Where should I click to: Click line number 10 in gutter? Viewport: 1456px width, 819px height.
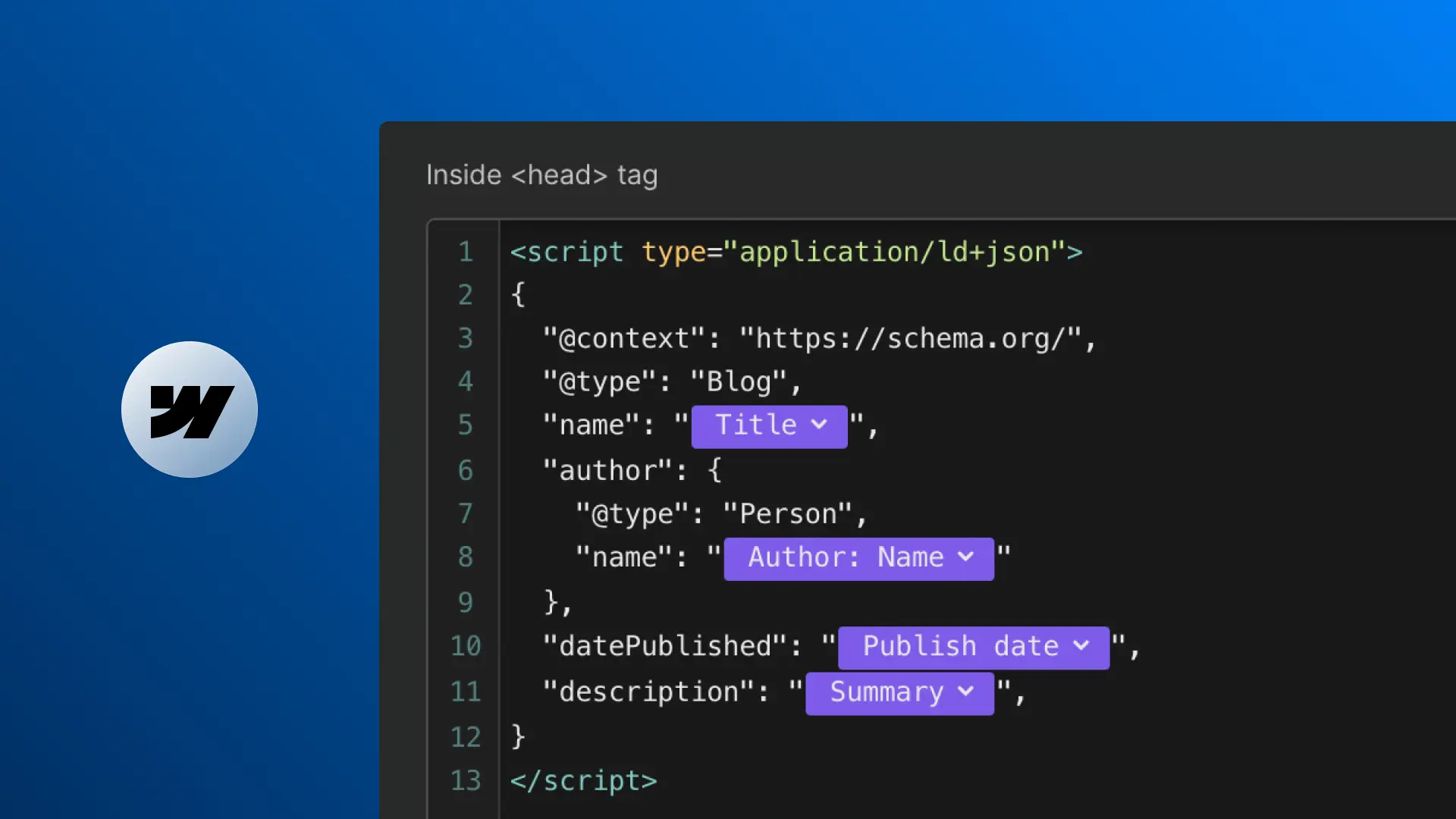(466, 646)
